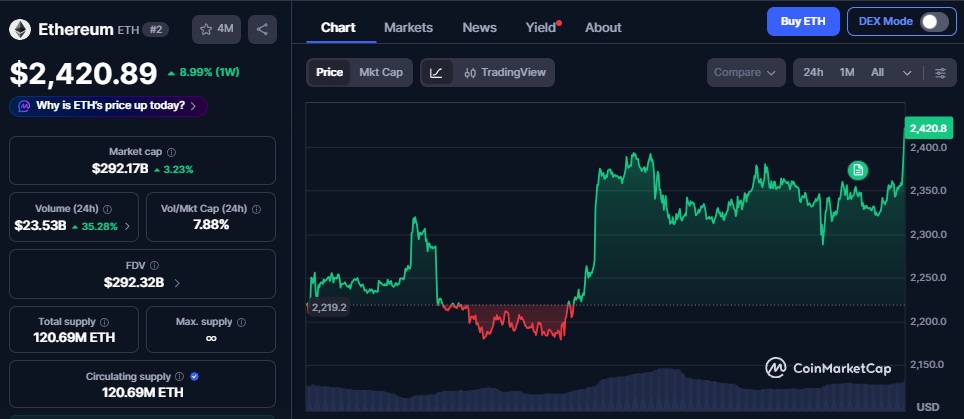
Task: Click the 7.88% Vol/Mkt Cap value
Action: (211, 225)
